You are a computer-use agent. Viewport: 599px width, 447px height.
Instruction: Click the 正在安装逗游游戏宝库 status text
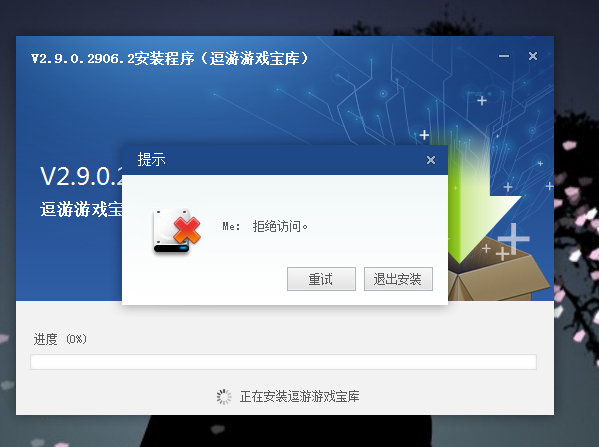click(x=300, y=397)
